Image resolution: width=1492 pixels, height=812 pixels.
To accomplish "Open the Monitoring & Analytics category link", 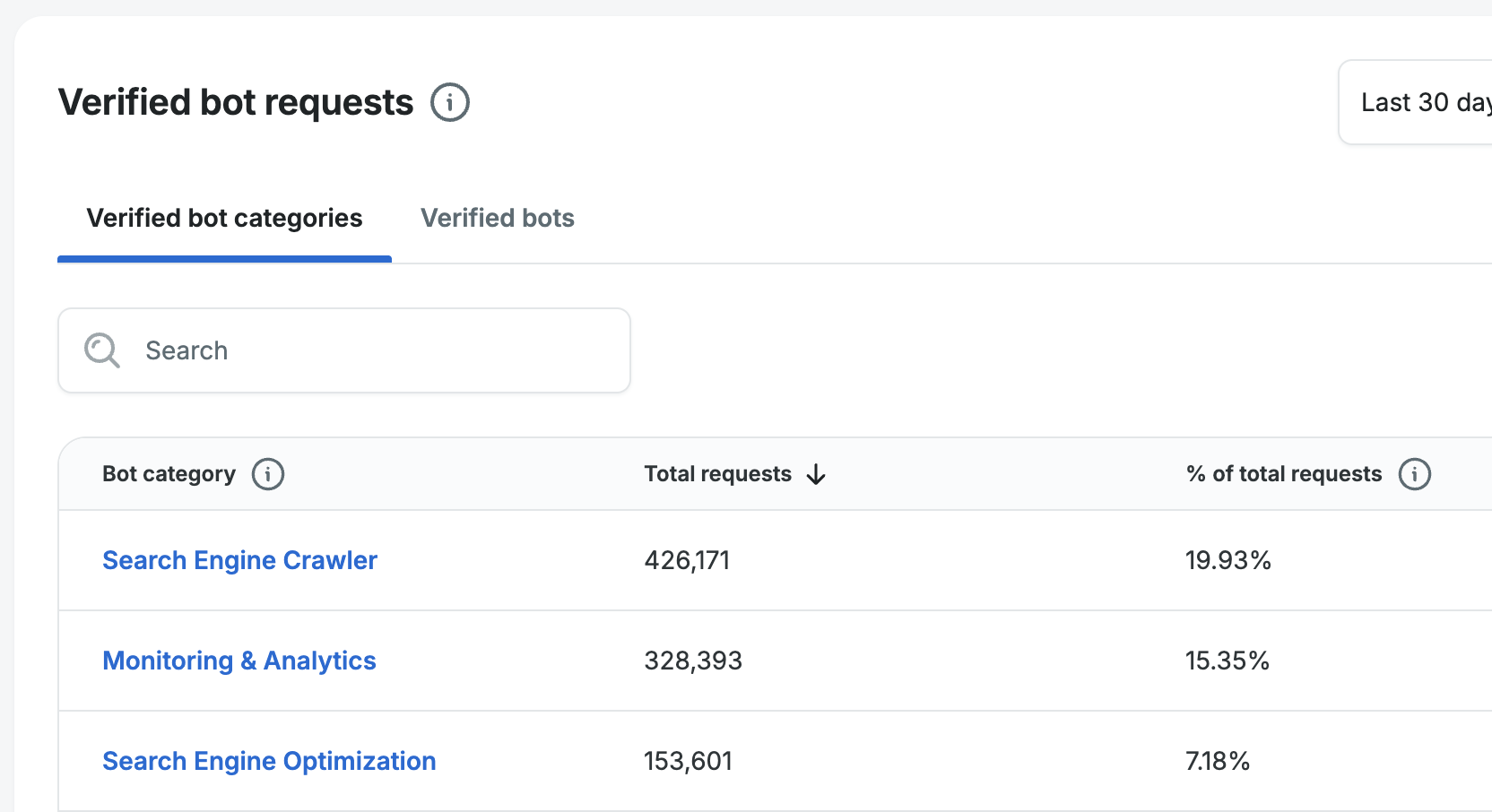I will [x=239, y=661].
